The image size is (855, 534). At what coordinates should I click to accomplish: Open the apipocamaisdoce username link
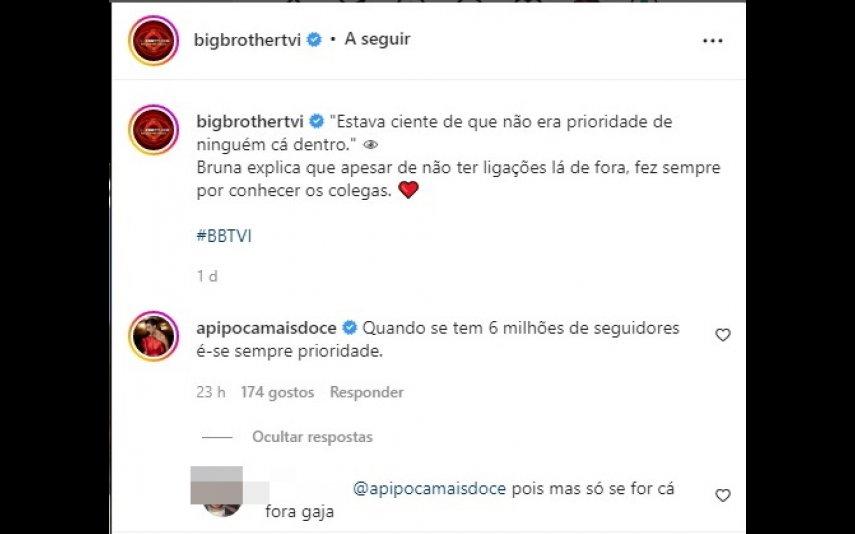tap(266, 328)
